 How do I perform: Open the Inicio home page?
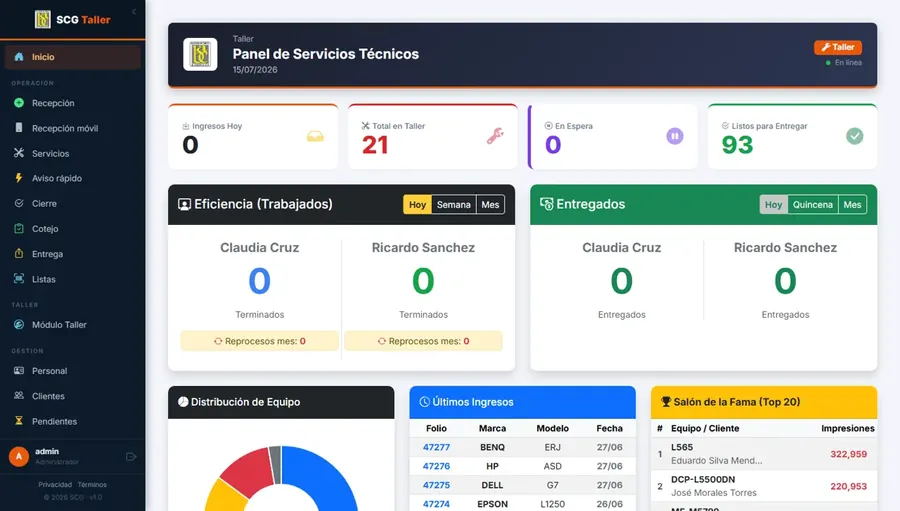coord(72,57)
